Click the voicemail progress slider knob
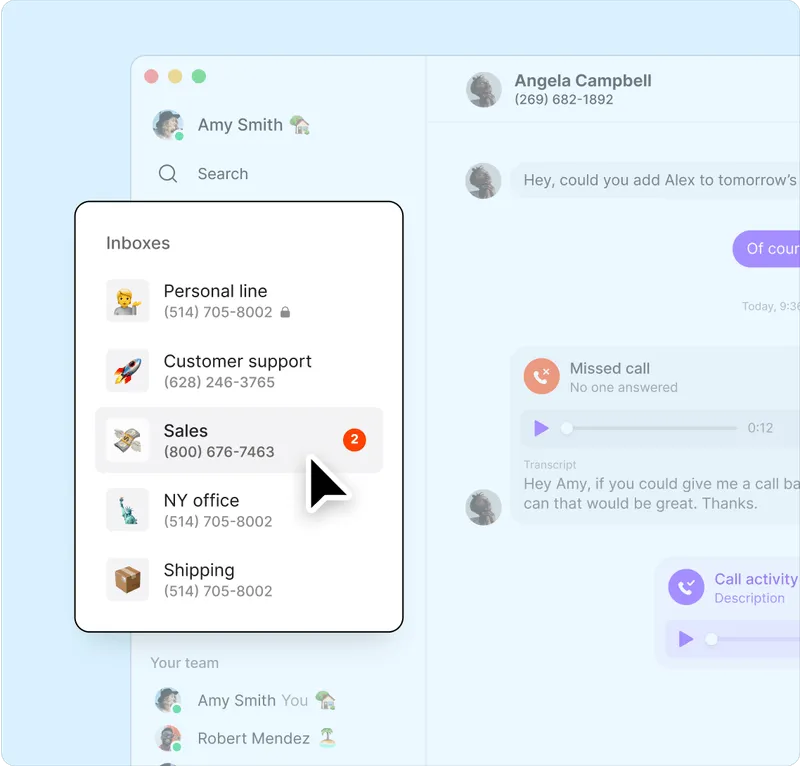800x766 pixels. 566,428
